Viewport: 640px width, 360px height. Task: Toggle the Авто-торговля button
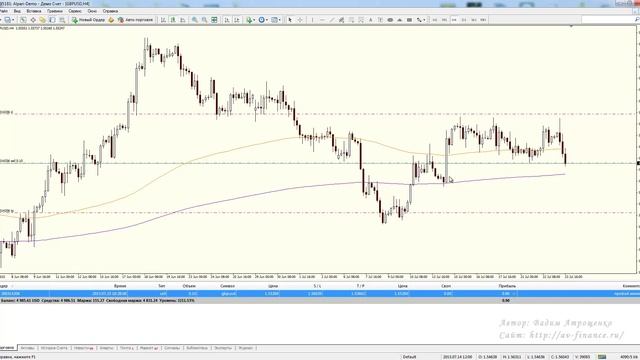point(136,20)
